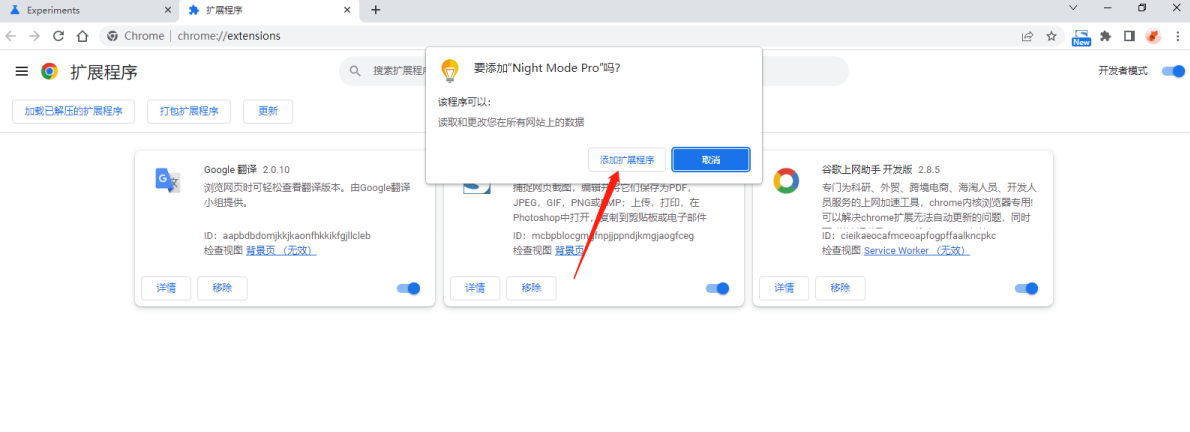This screenshot has height=432, width=1190.
Task: Disable the 谷歌上网助手 extension
Action: [x=1026, y=289]
